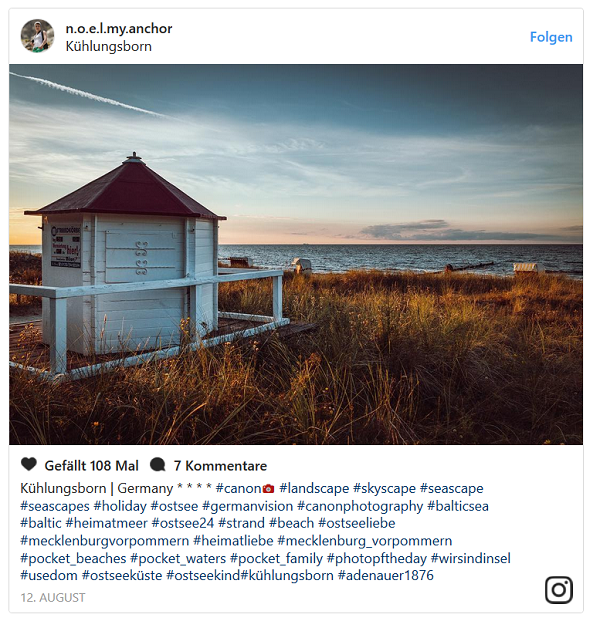
Task: Select the #mecklenburgvorpommern hashtag
Action: tap(105, 541)
